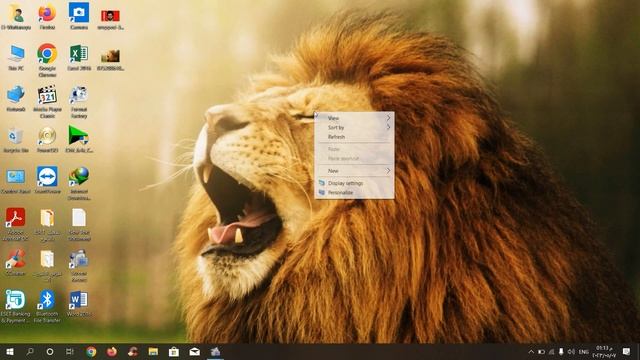Open the taskbar clock and date
Screen dimensions: 640x360
click(605, 352)
